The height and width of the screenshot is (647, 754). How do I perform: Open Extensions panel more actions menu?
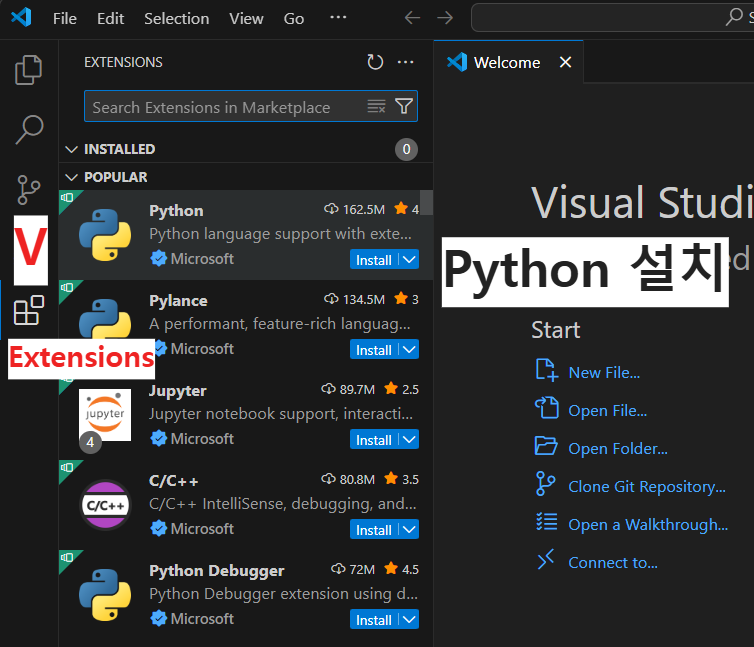[x=405, y=62]
